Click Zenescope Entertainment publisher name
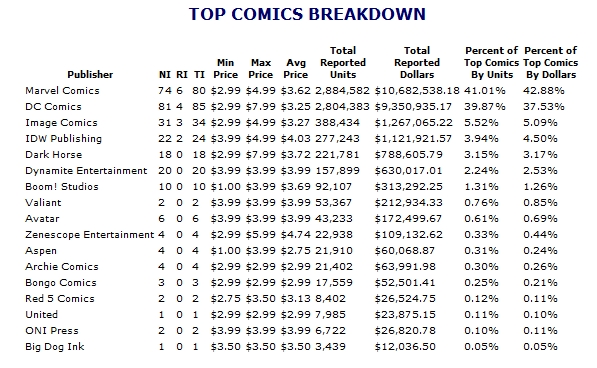The width and height of the screenshot is (597, 368). pyautogui.click(x=89, y=234)
